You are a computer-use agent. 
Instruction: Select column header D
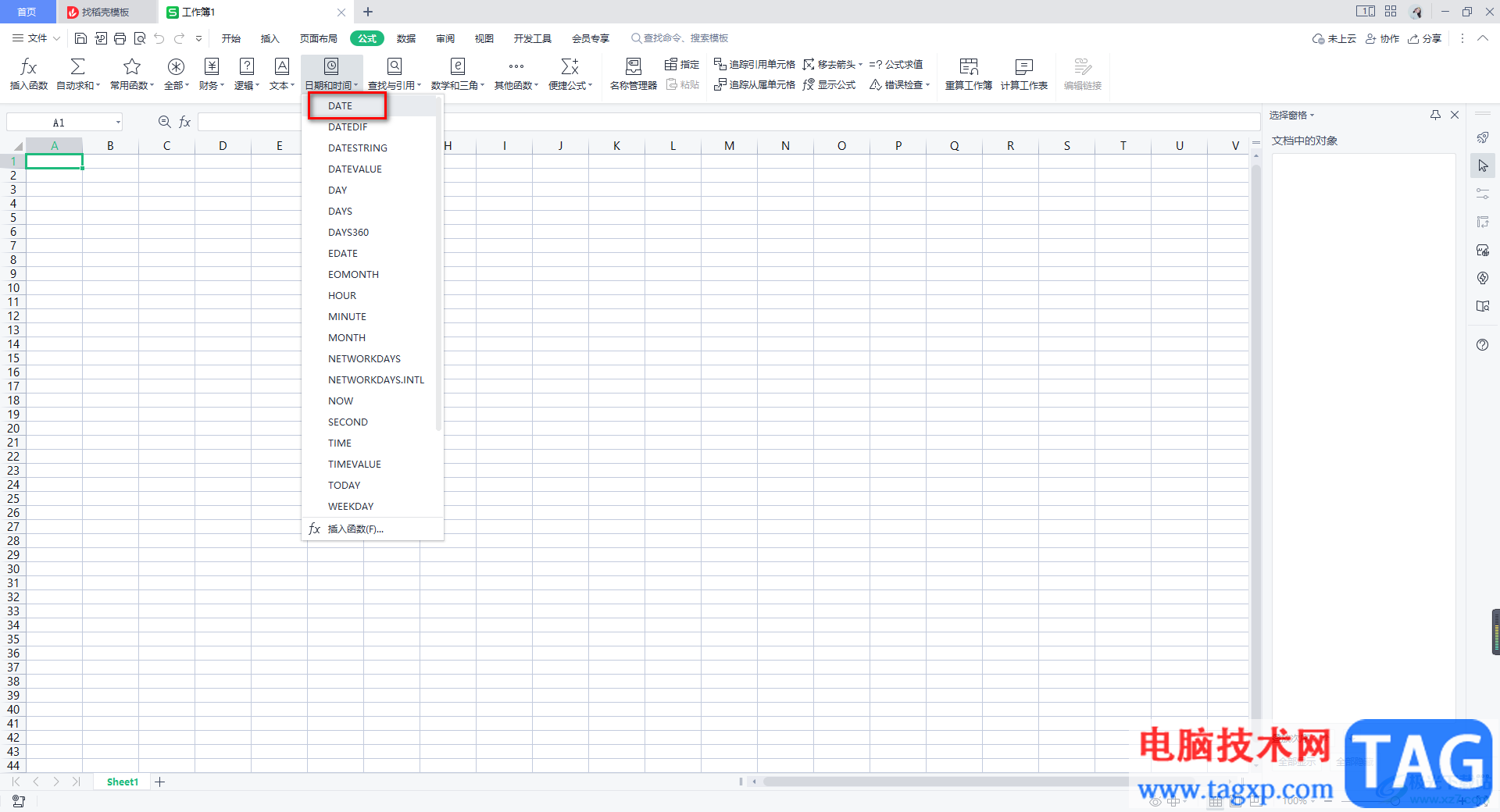(223, 145)
